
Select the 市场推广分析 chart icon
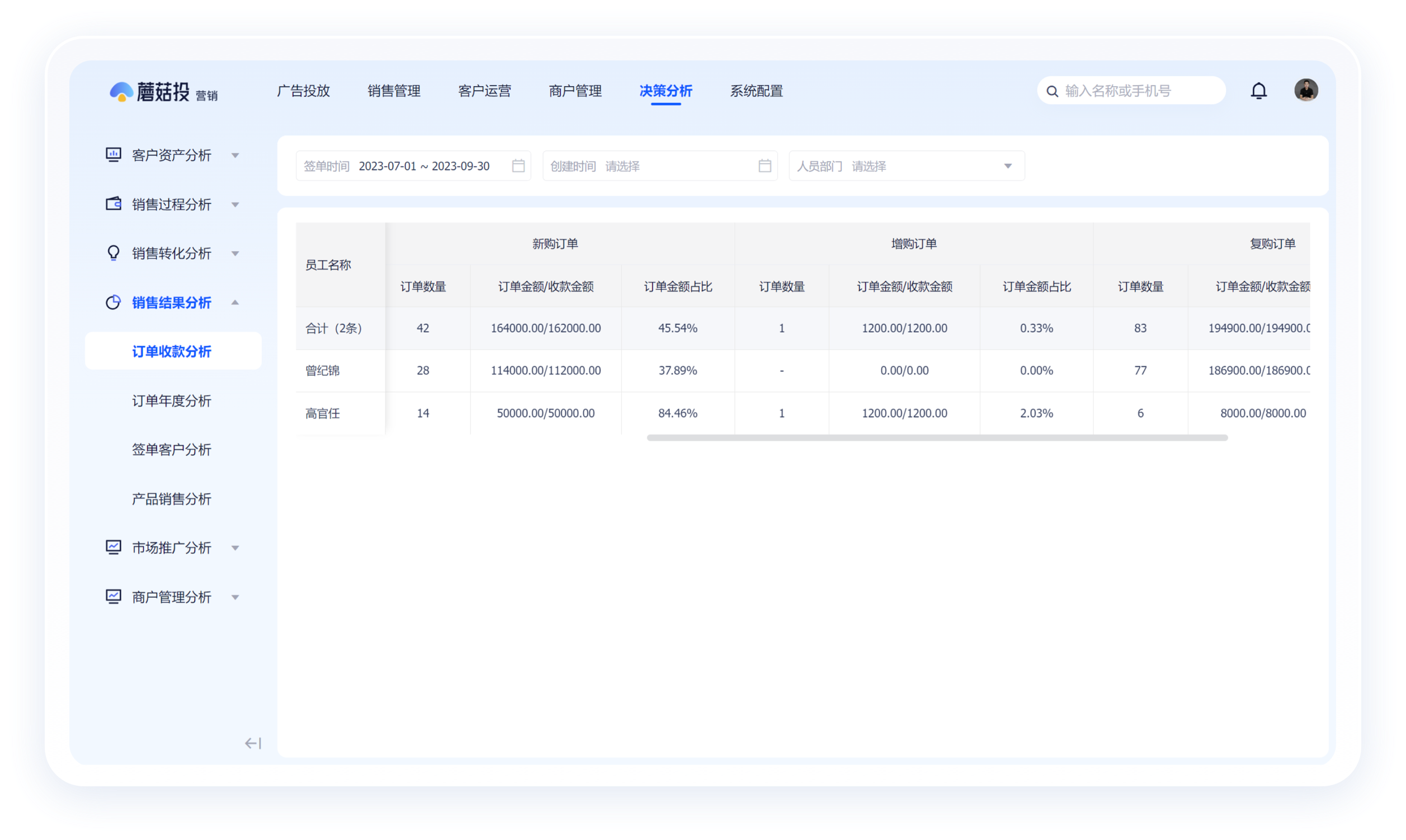tap(113, 547)
